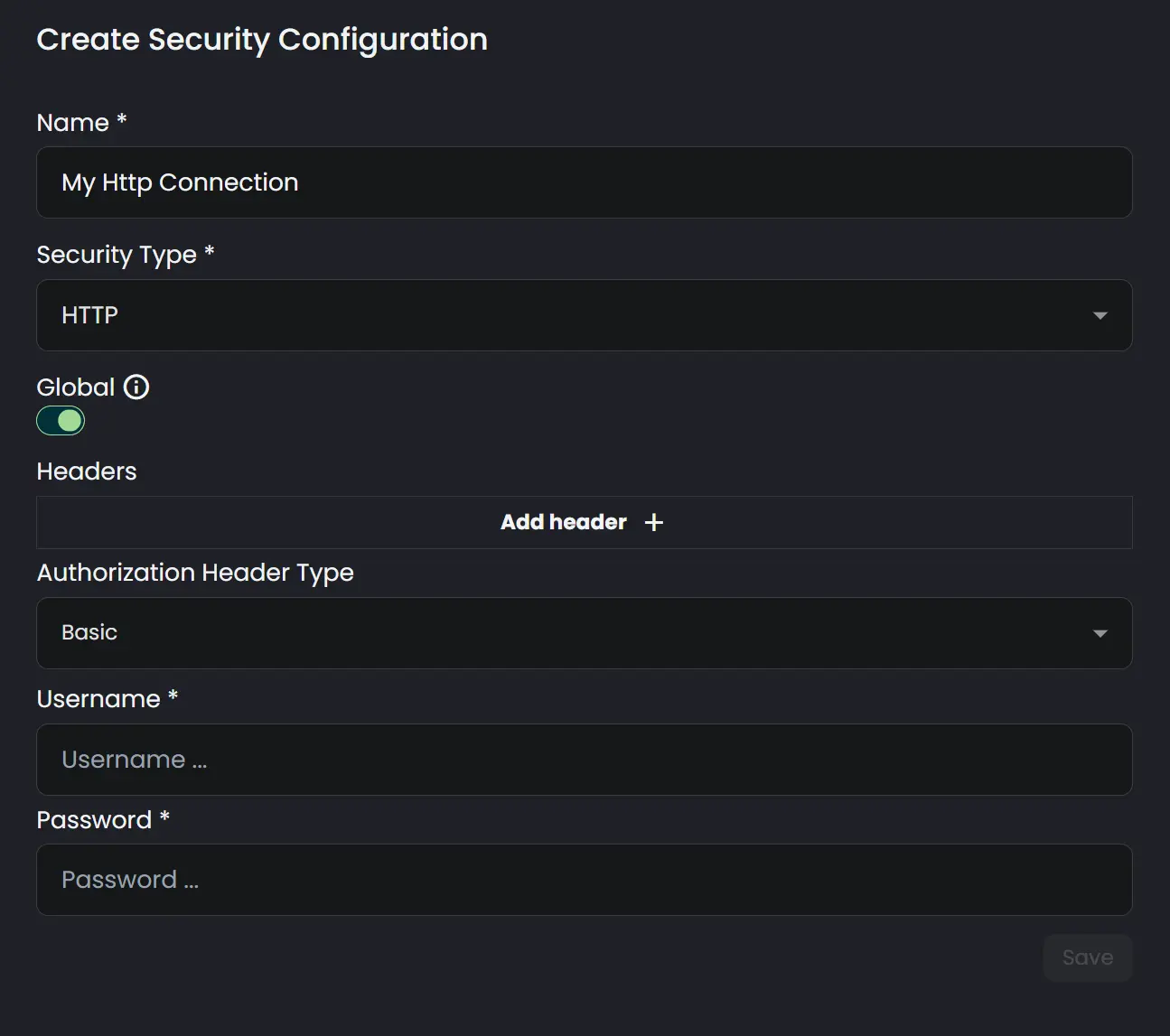Image resolution: width=1170 pixels, height=1036 pixels.
Task: Click the Name field with My Http Connection
Action: coord(584,182)
